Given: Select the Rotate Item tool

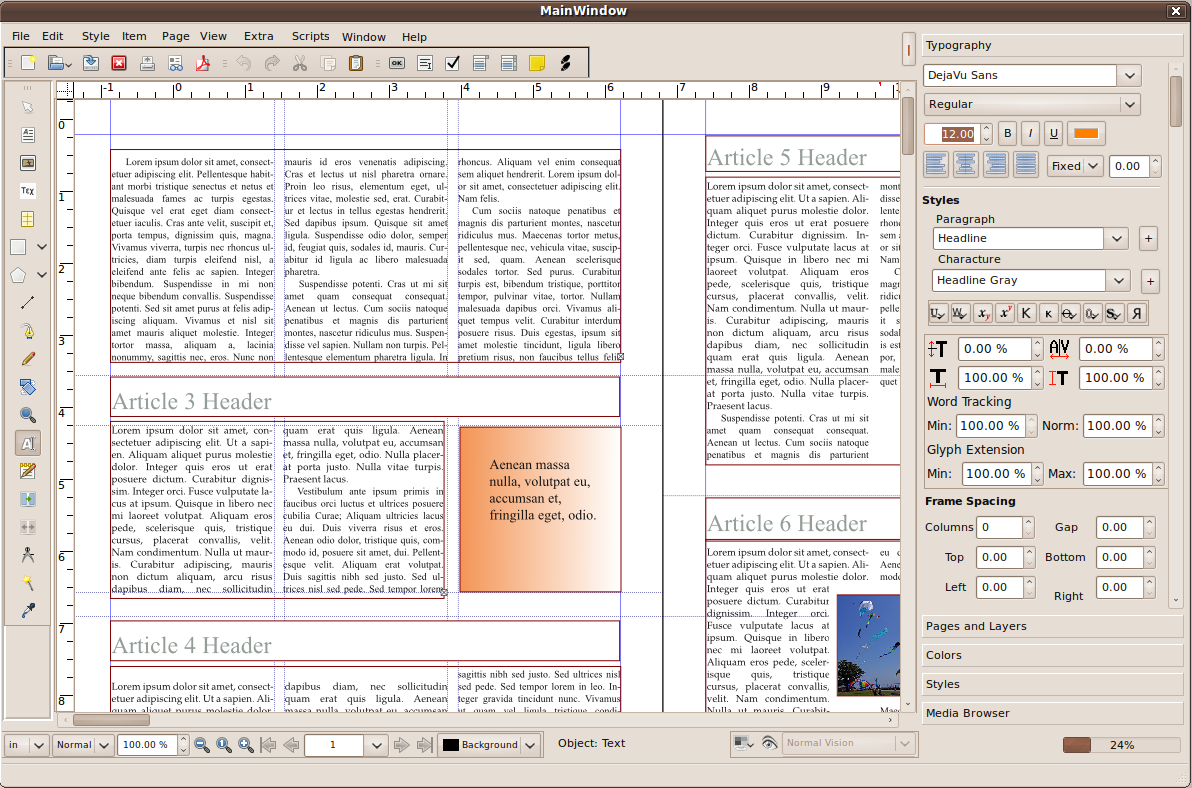Looking at the screenshot, I should (28, 387).
